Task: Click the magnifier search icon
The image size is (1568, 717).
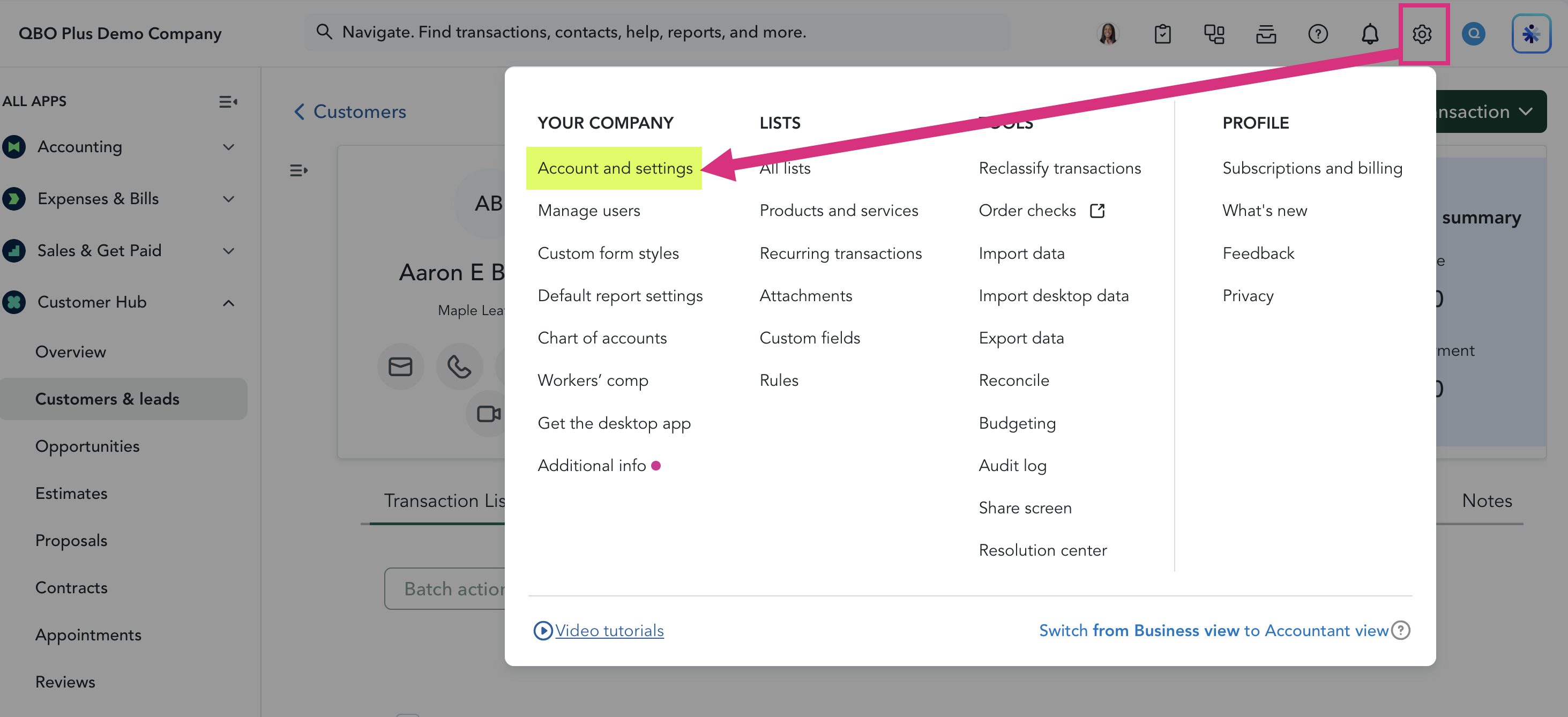Action: tap(324, 32)
